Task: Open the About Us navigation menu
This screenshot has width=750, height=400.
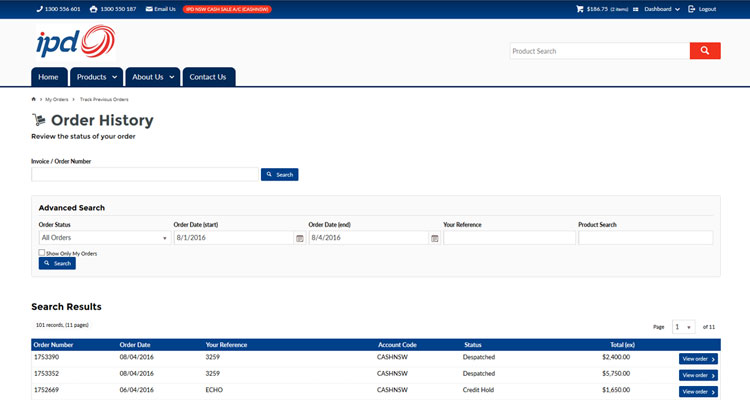Action: 153,77
